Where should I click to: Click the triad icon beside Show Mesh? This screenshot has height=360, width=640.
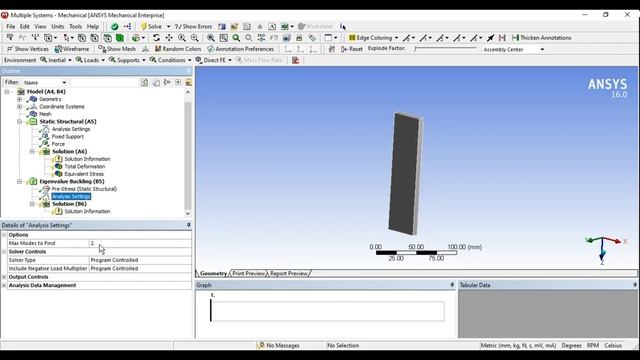tap(145, 49)
